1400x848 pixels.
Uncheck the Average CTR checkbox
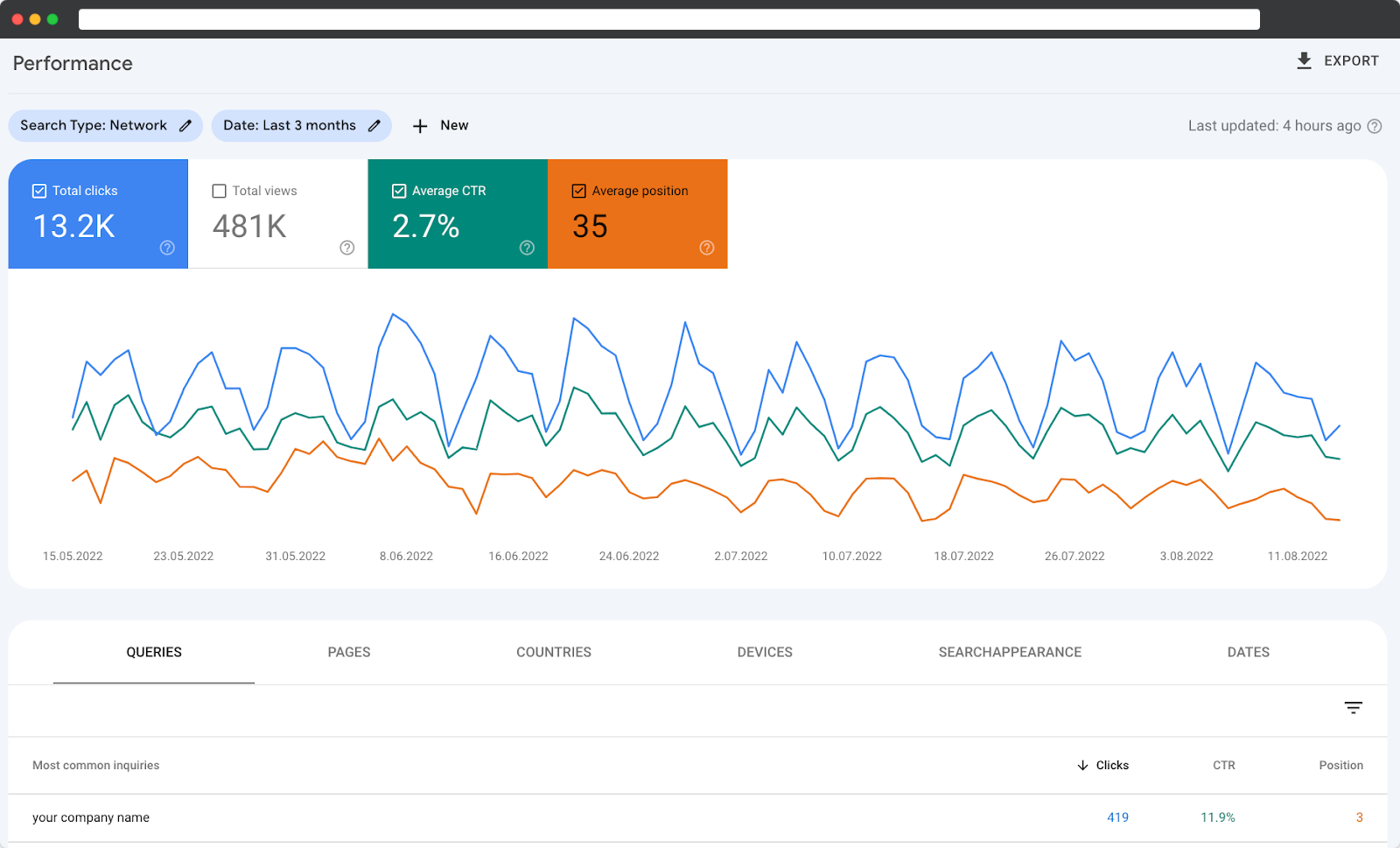click(x=399, y=191)
